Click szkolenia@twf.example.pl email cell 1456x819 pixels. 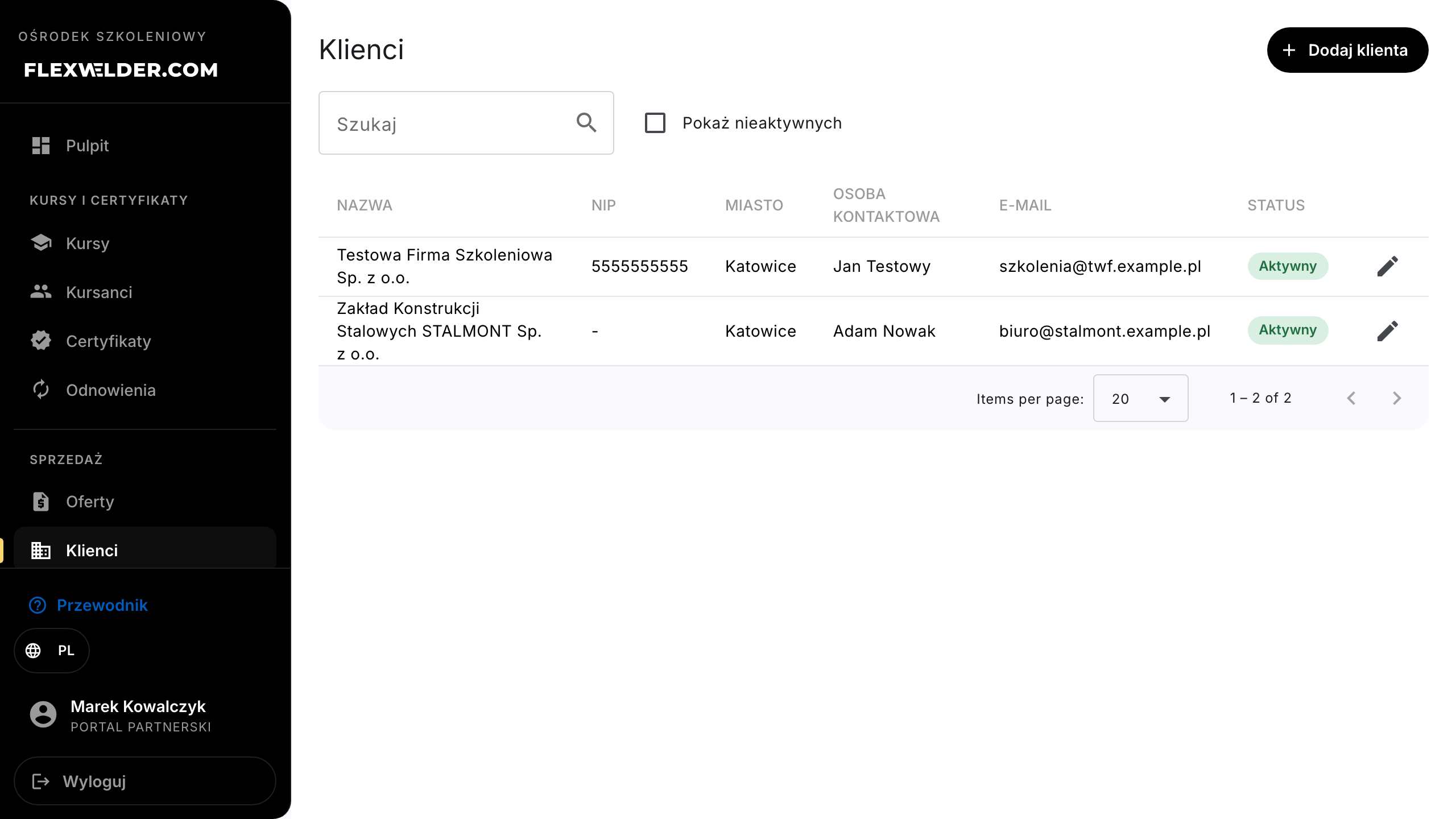click(1100, 266)
